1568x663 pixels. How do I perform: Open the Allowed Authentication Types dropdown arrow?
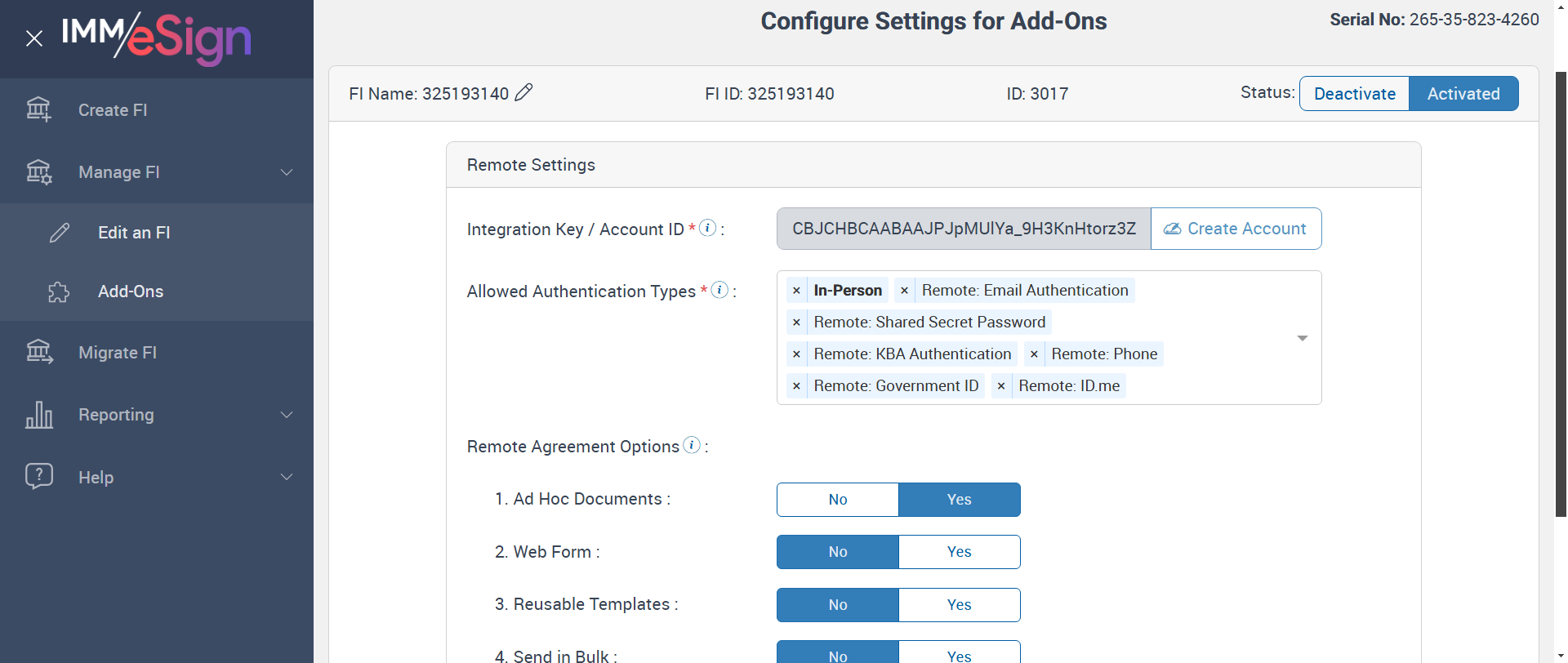(x=1303, y=338)
